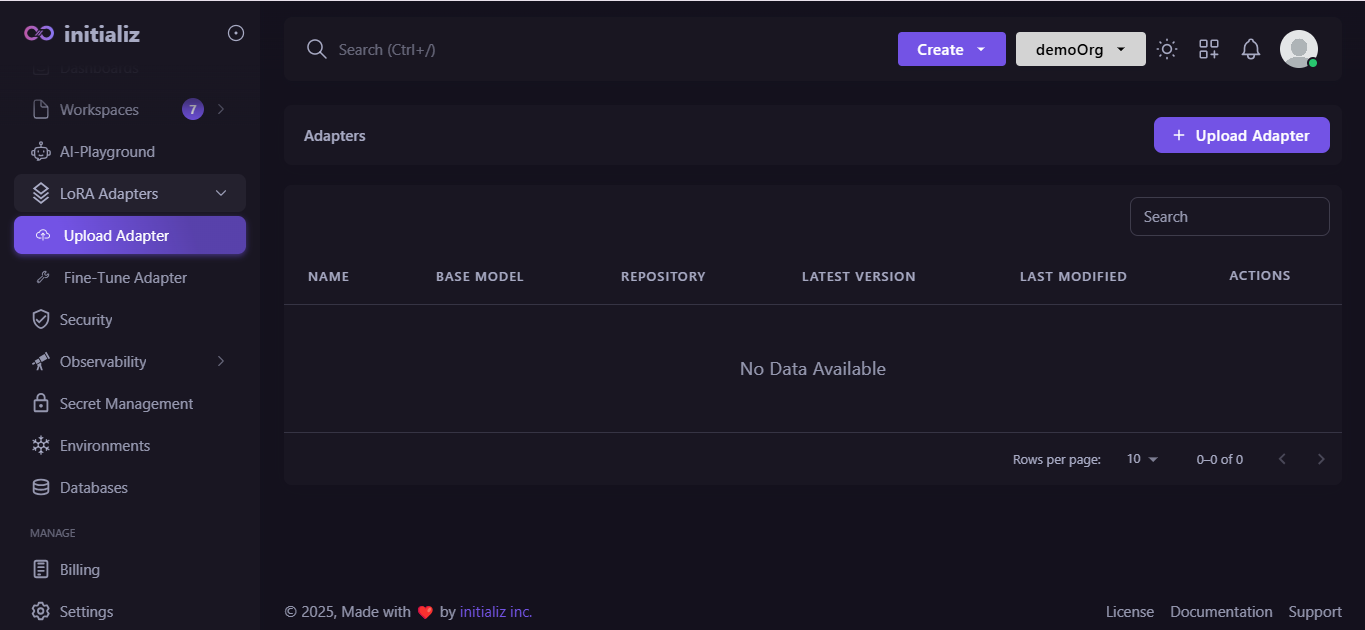
Task: Sort by NAME column header
Action: (329, 277)
